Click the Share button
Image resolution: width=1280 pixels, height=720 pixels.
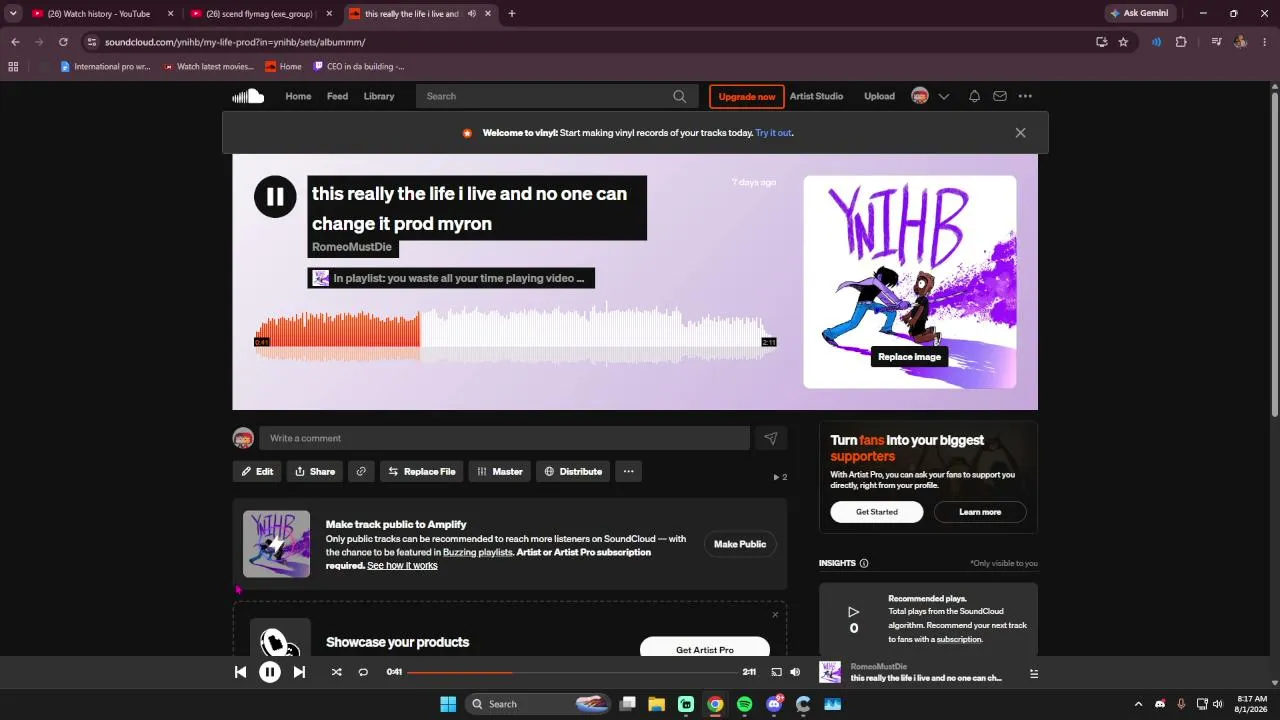pos(314,471)
